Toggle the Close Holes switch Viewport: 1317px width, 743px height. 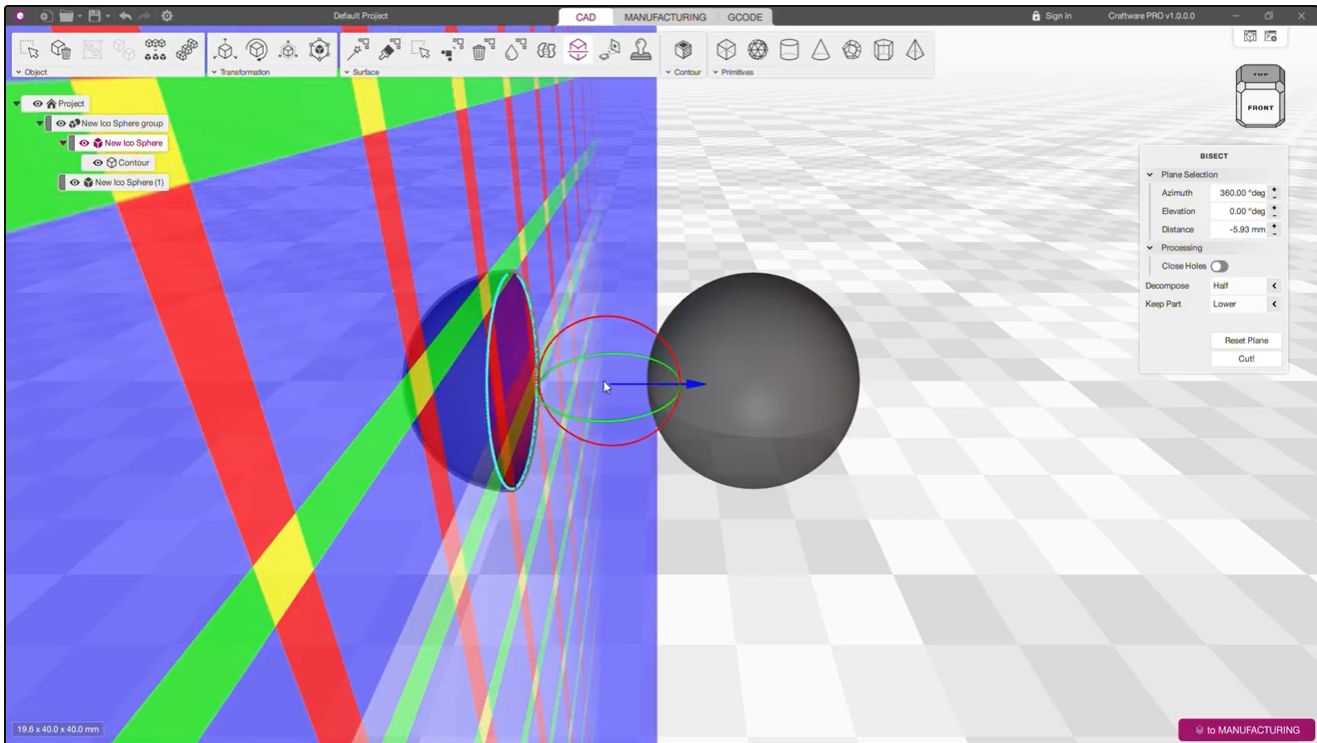click(x=1219, y=266)
